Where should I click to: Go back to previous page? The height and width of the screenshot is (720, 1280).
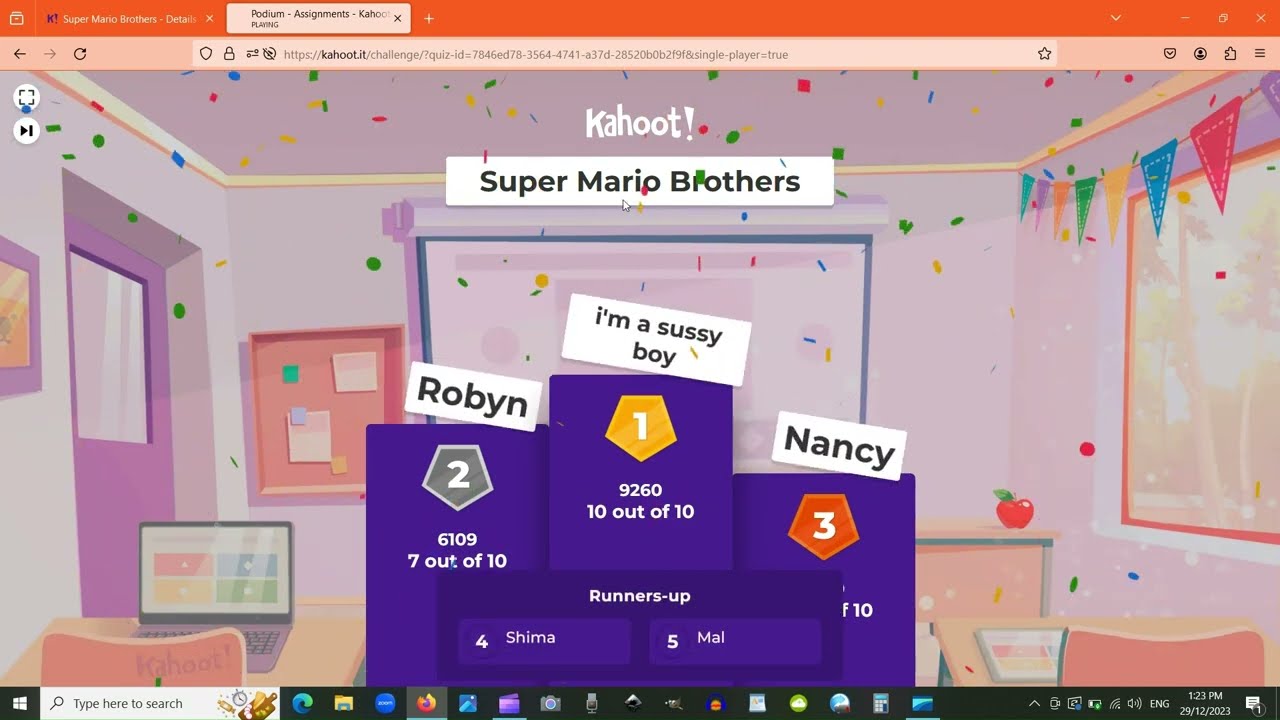20,54
